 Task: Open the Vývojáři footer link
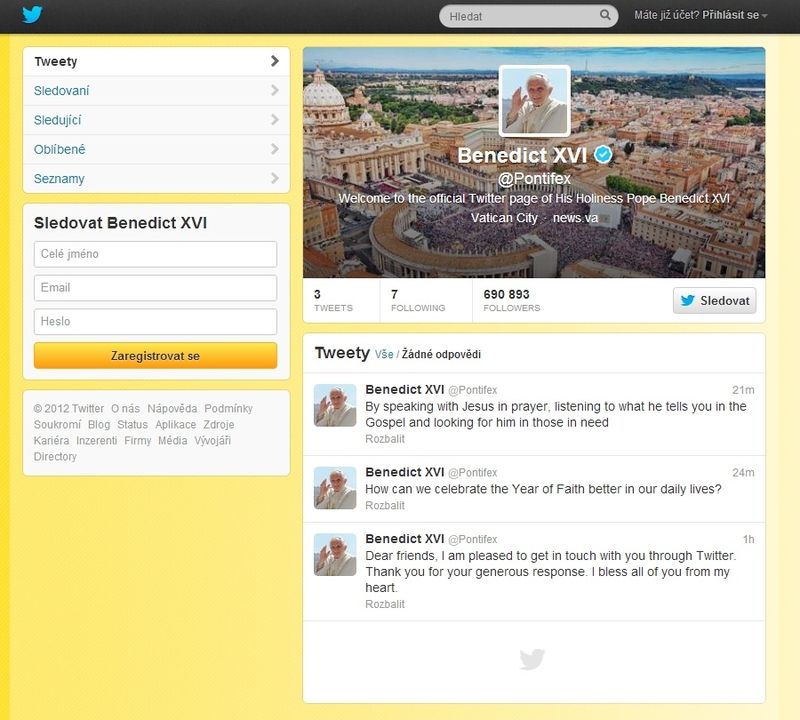[212, 440]
